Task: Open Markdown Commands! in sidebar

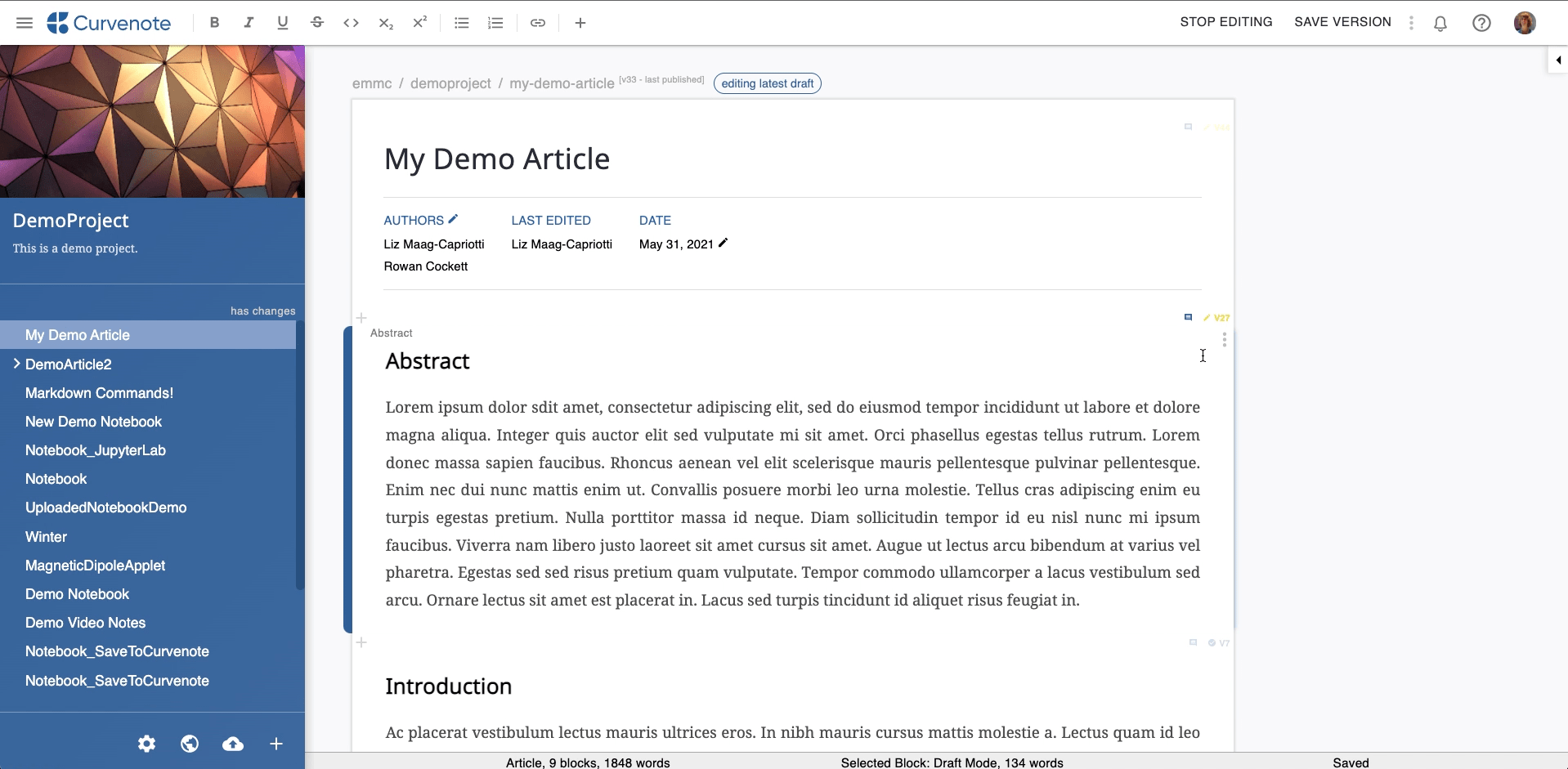Action: tap(99, 393)
